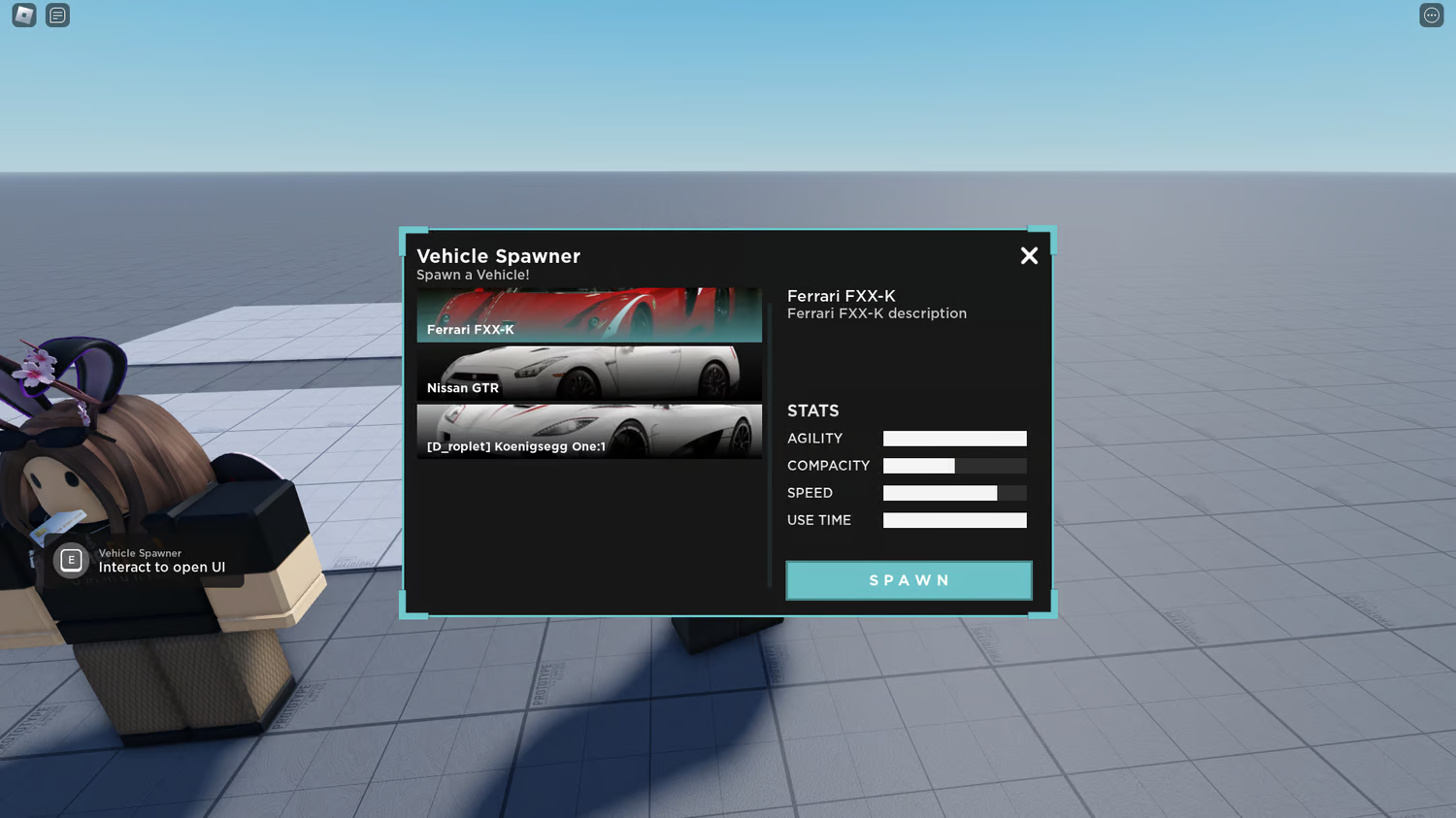The image size is (1456, 818).
Task: Click the Ferrari FXX-K description text
Action: pos(877,312)
